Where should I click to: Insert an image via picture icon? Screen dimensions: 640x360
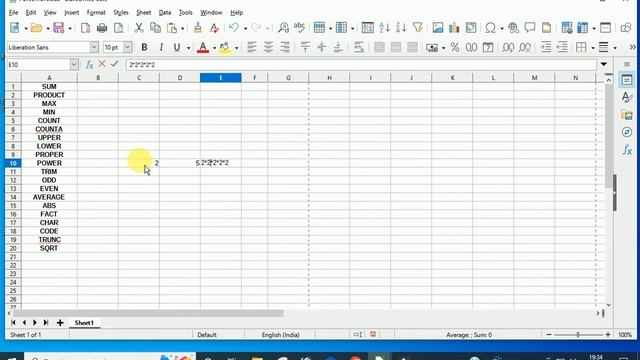pyautogui.click(x=438, y=28)
